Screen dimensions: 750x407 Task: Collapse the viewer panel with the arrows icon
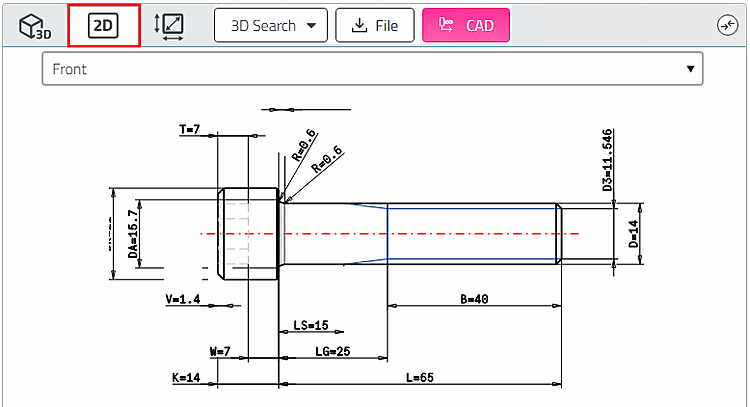[727, 25]
